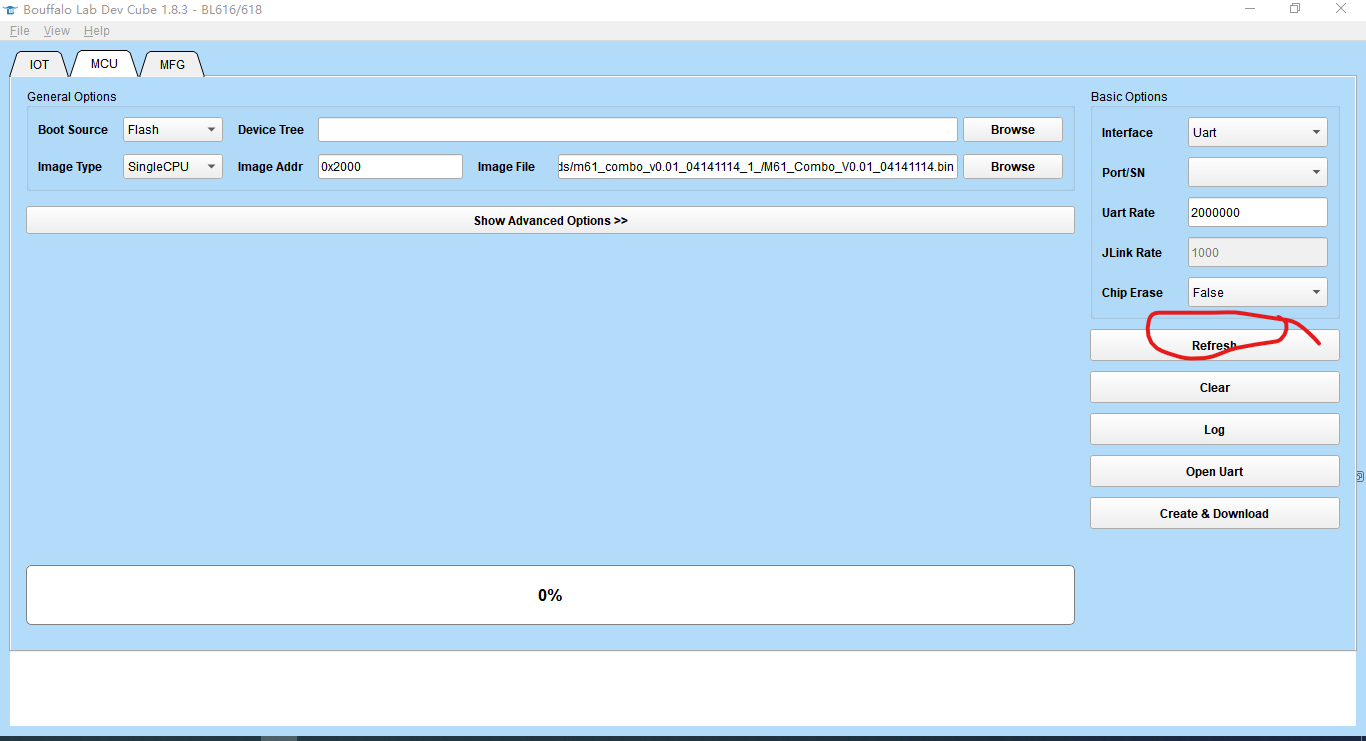Select the MCU tab
This screenshot has height=741, width=1366.
click(x=104, y=63)
